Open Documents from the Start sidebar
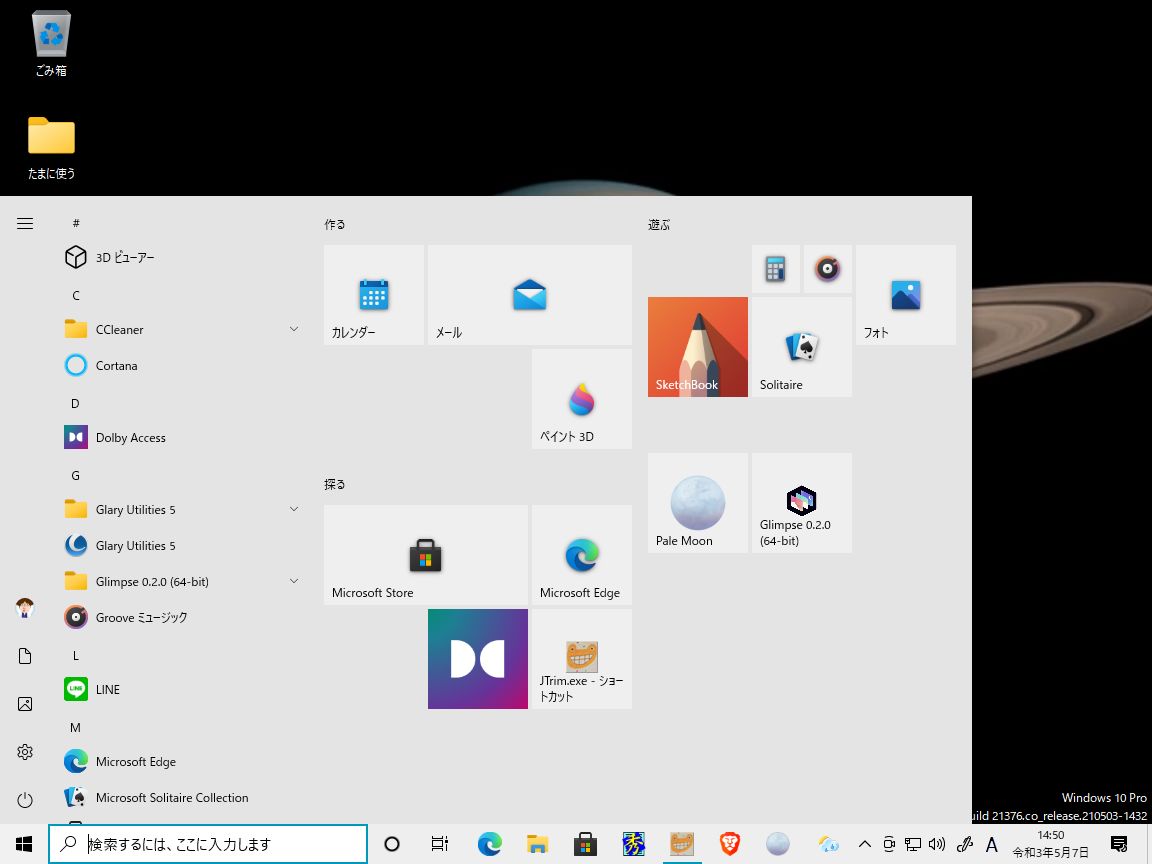Viewport: 1152px width, 864px height. [25, 656]
